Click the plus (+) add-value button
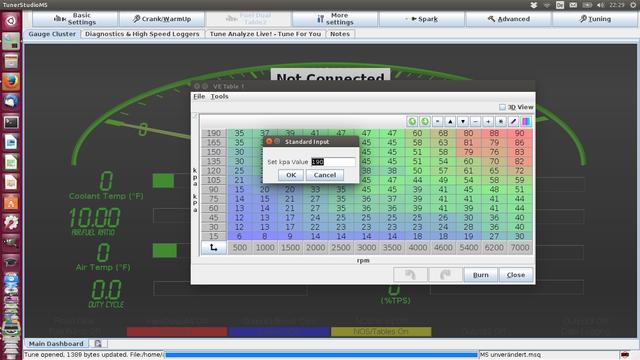640x360 pixels. [488, 121]
